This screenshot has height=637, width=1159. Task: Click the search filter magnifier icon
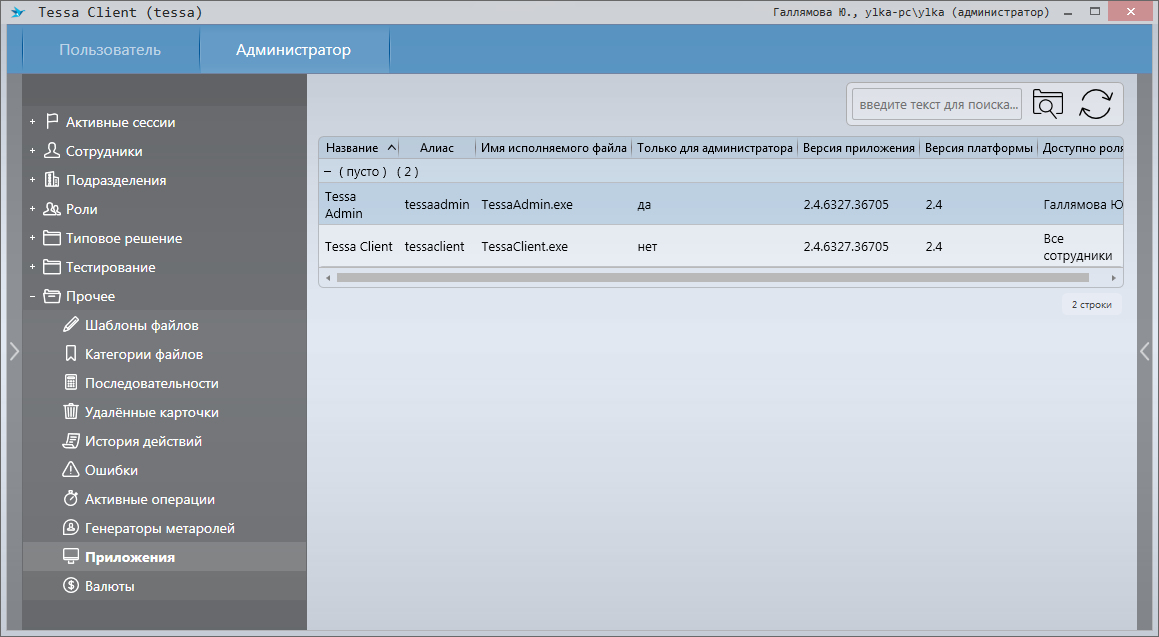1047,104
